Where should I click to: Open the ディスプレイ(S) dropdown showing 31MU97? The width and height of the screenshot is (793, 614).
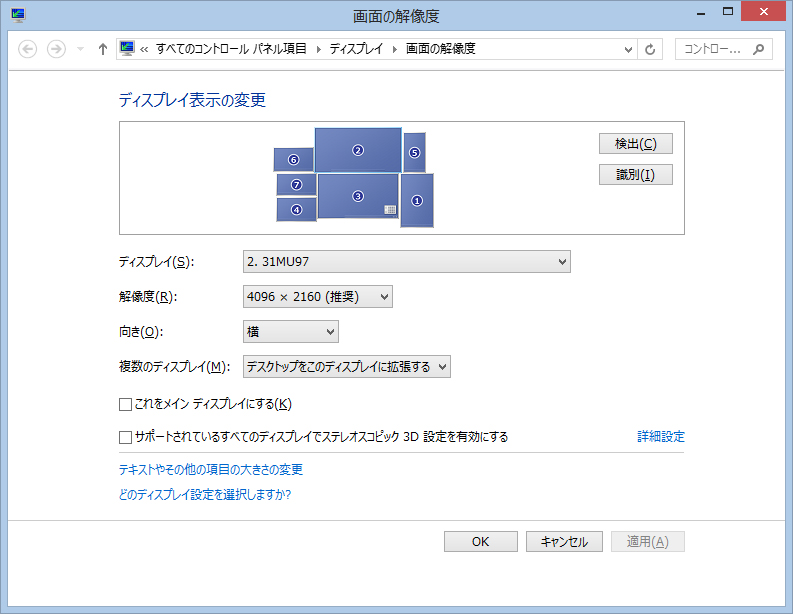407,261
